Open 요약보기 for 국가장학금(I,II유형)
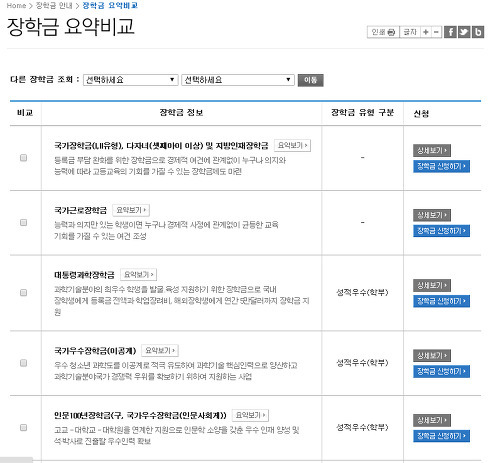 click(x=292, y=145)
